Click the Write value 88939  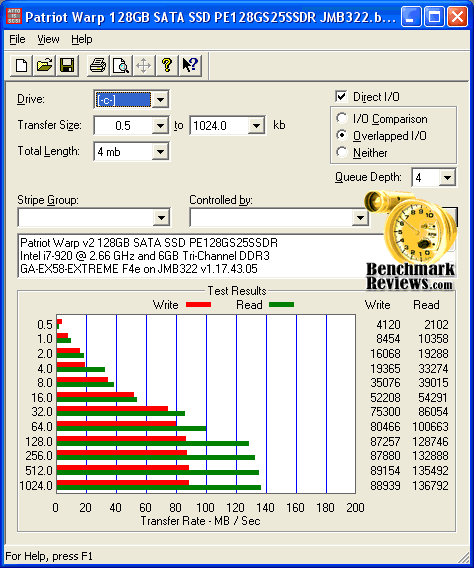(385, 485)
